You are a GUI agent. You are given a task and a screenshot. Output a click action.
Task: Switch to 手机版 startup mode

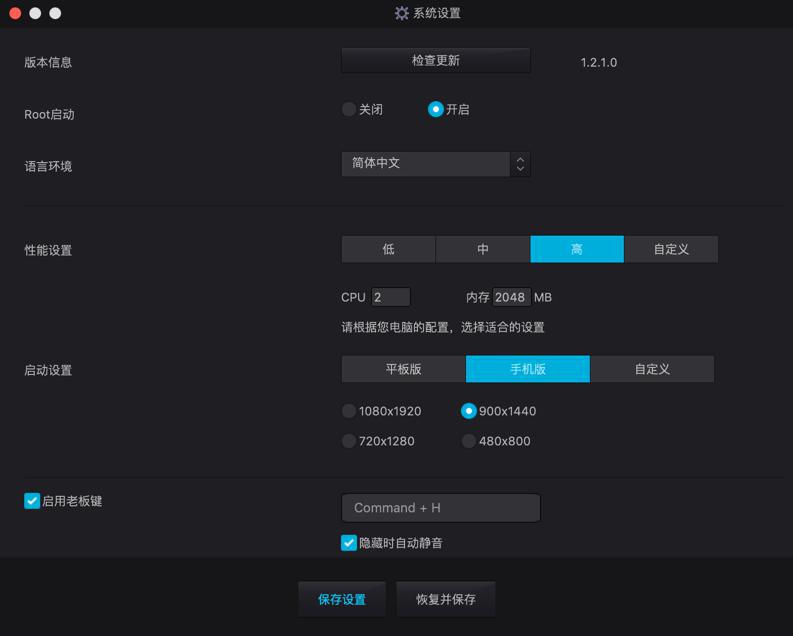527,369
